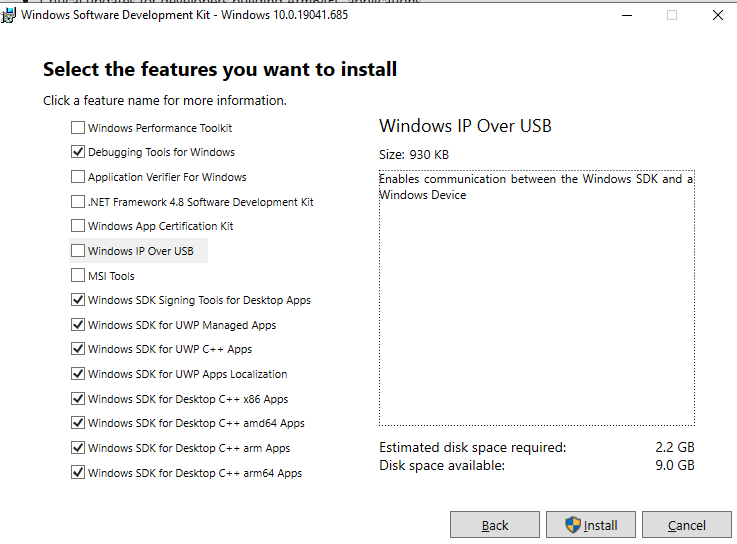
Task: Minimize the SDK installer window
Action: (x=627, y=15)
